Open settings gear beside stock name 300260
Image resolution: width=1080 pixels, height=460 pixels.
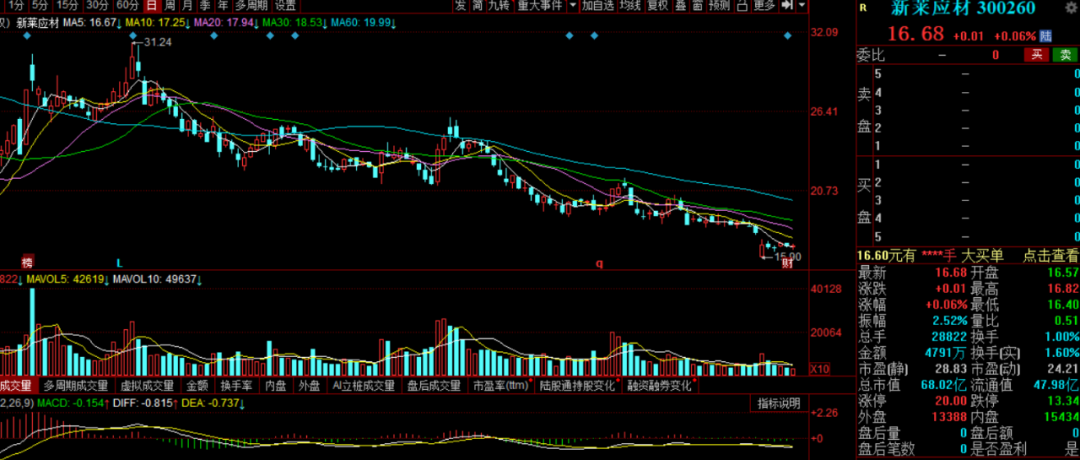(1071, 9)
